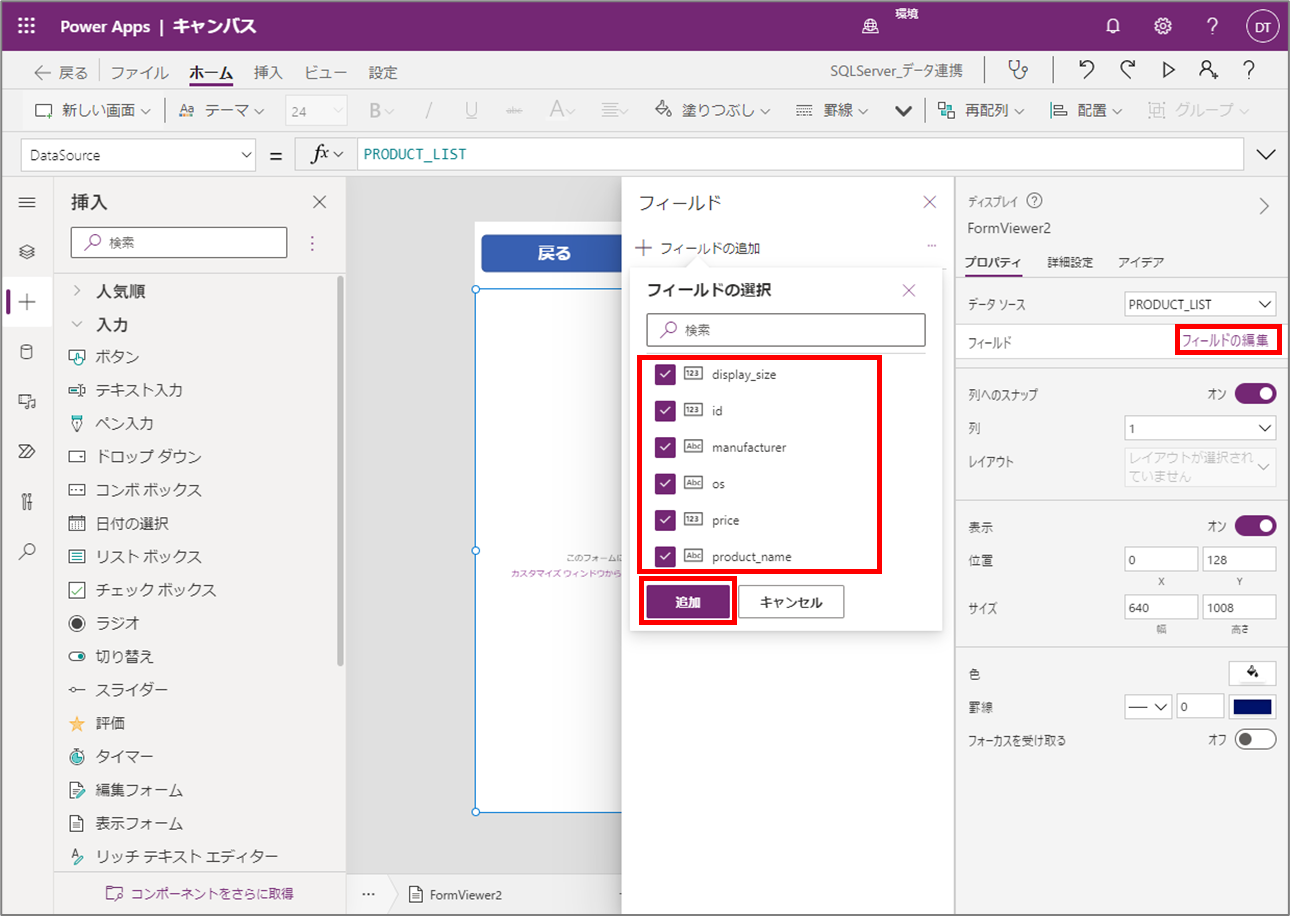
Task: Open the notifications bell
Action: click(1113, 27)
